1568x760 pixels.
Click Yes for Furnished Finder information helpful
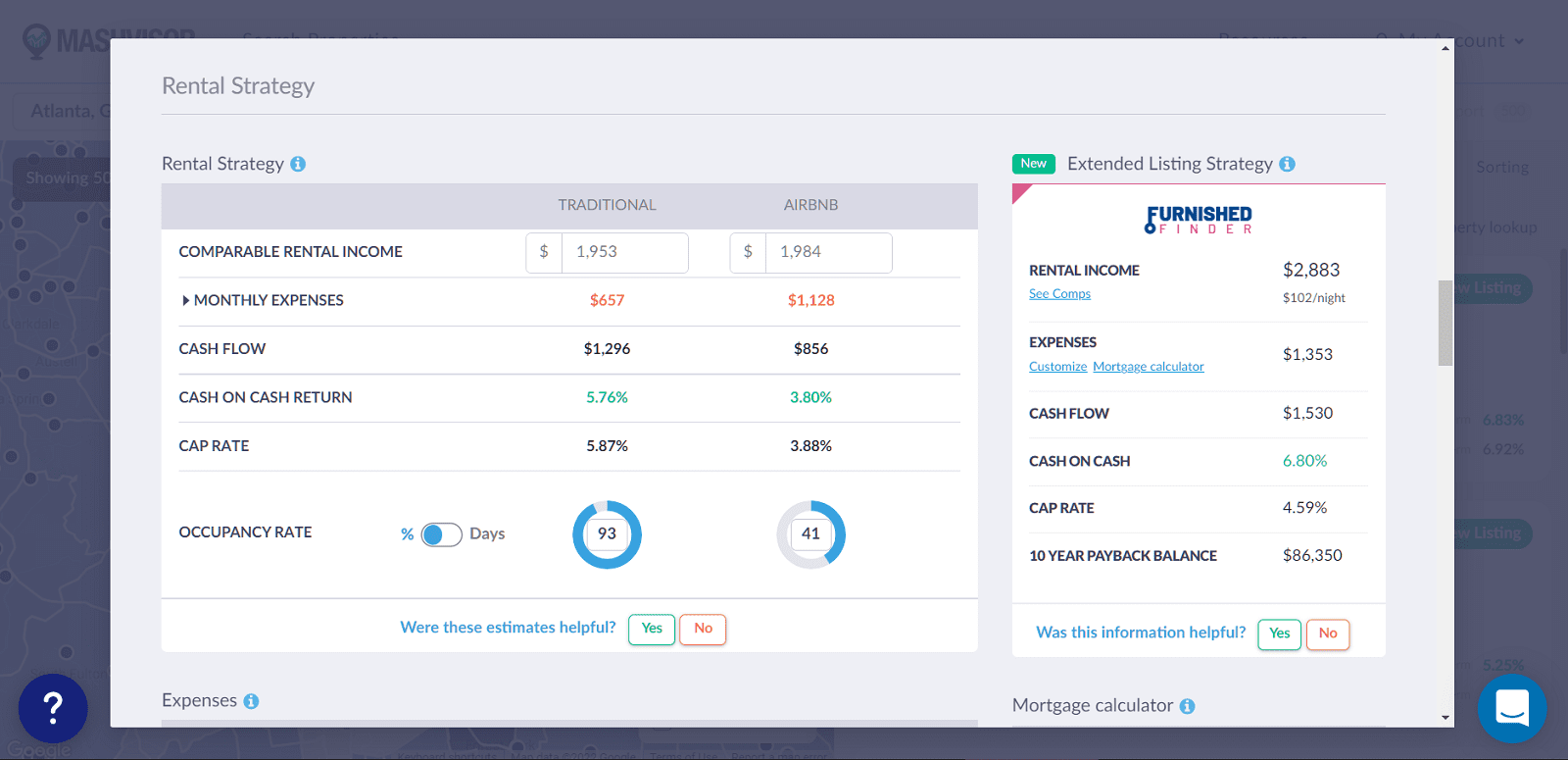coord(1279,633)
